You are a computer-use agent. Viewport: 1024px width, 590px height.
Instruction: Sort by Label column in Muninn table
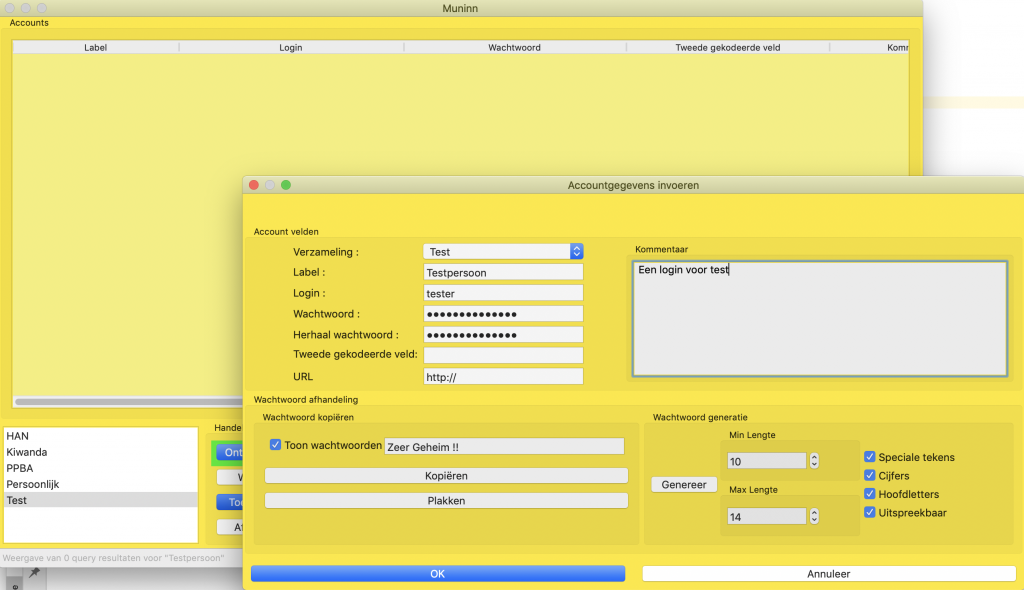coord(95,47)
